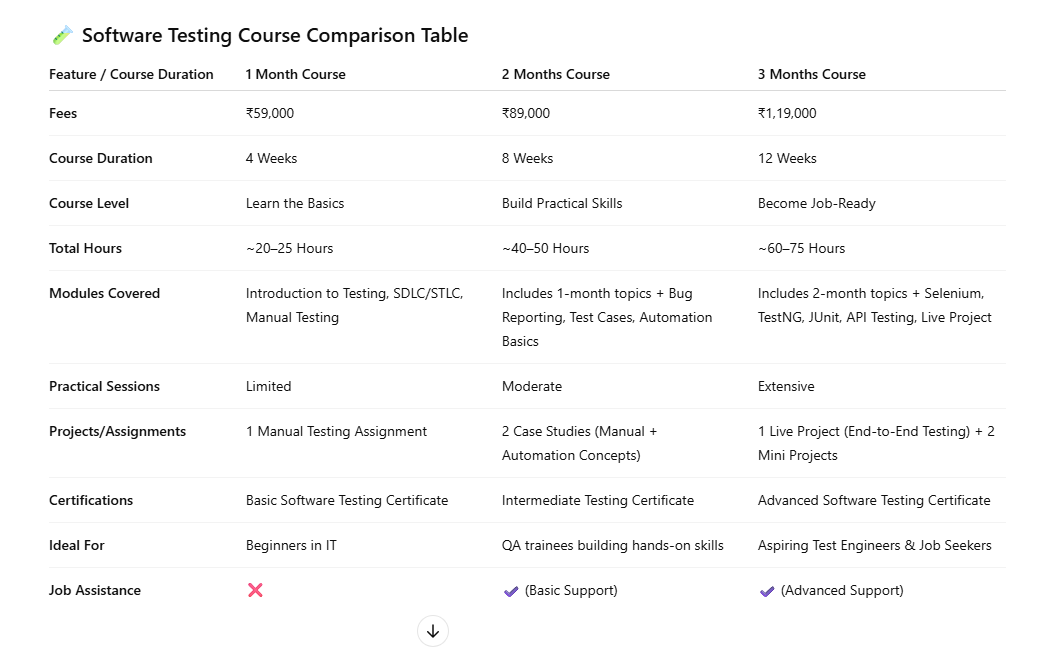Image resolution: width=1054 pixels, height=649 pixels.
Task: Click the Advanced Software Testing Certificate text
Action: [874, 500]
